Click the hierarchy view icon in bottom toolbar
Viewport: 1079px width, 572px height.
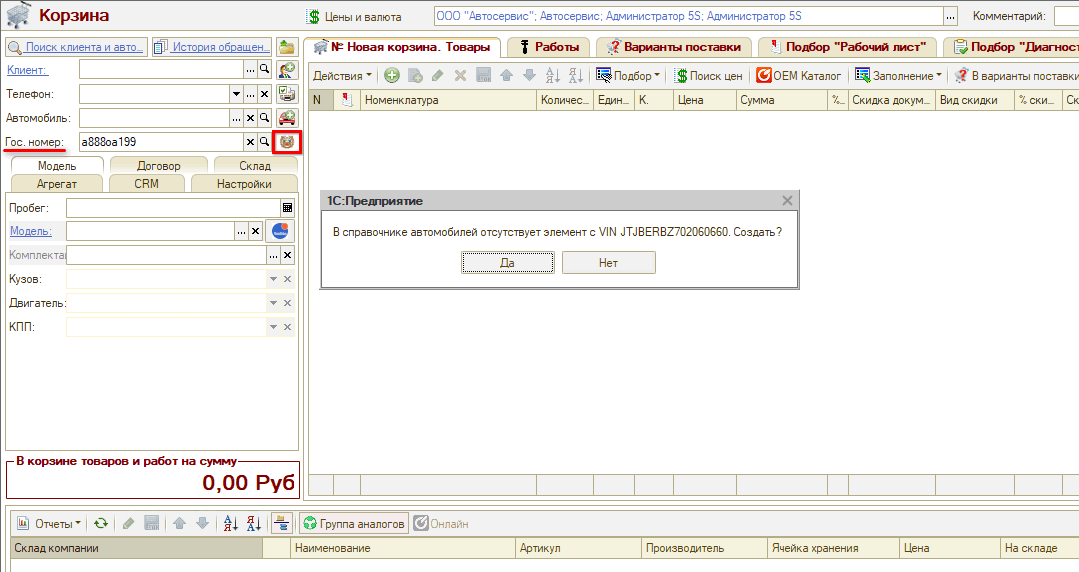pyautogui.click(x=282, y=524)
